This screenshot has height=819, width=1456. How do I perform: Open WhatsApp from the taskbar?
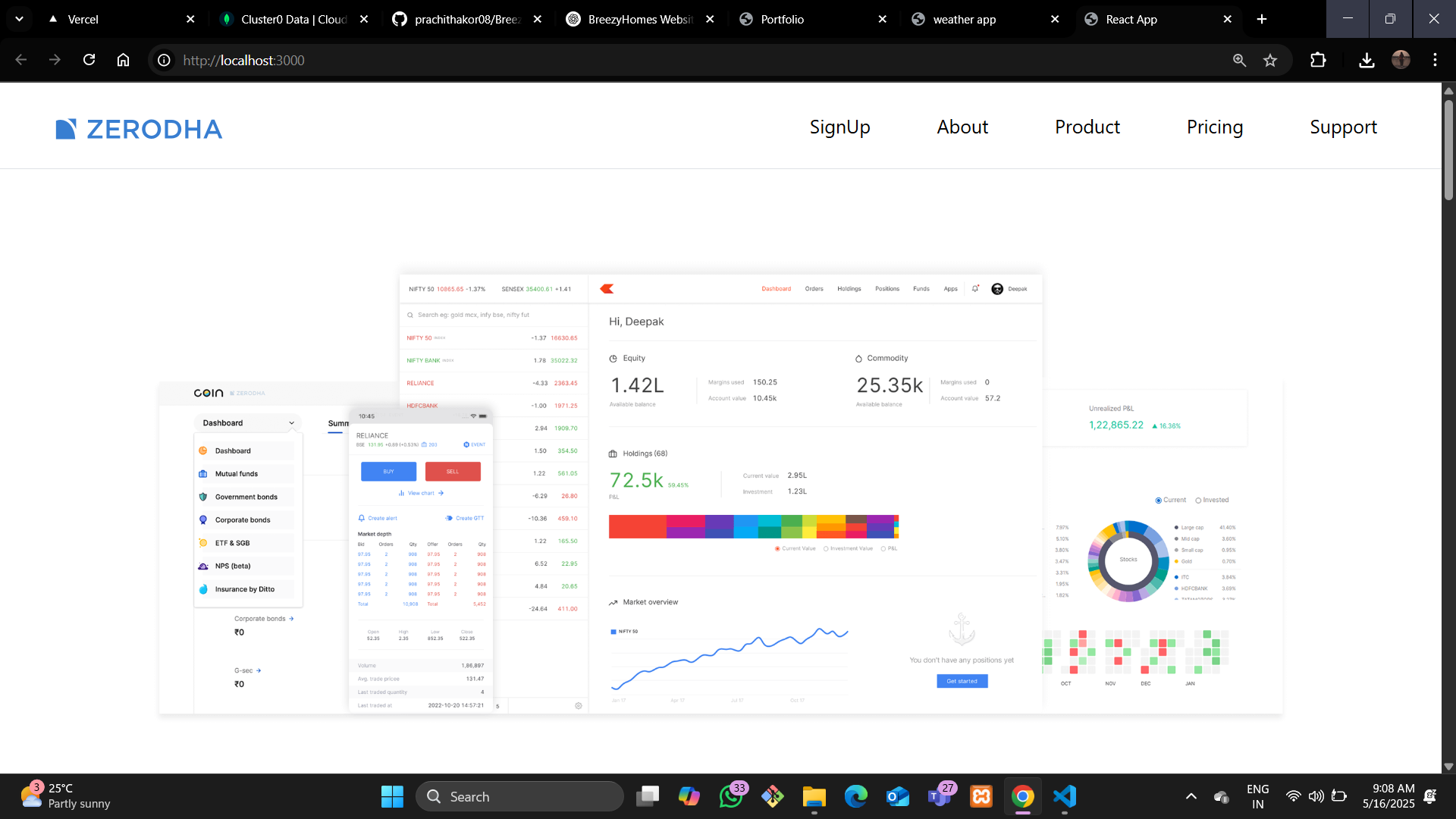click(x=731, y=796)
